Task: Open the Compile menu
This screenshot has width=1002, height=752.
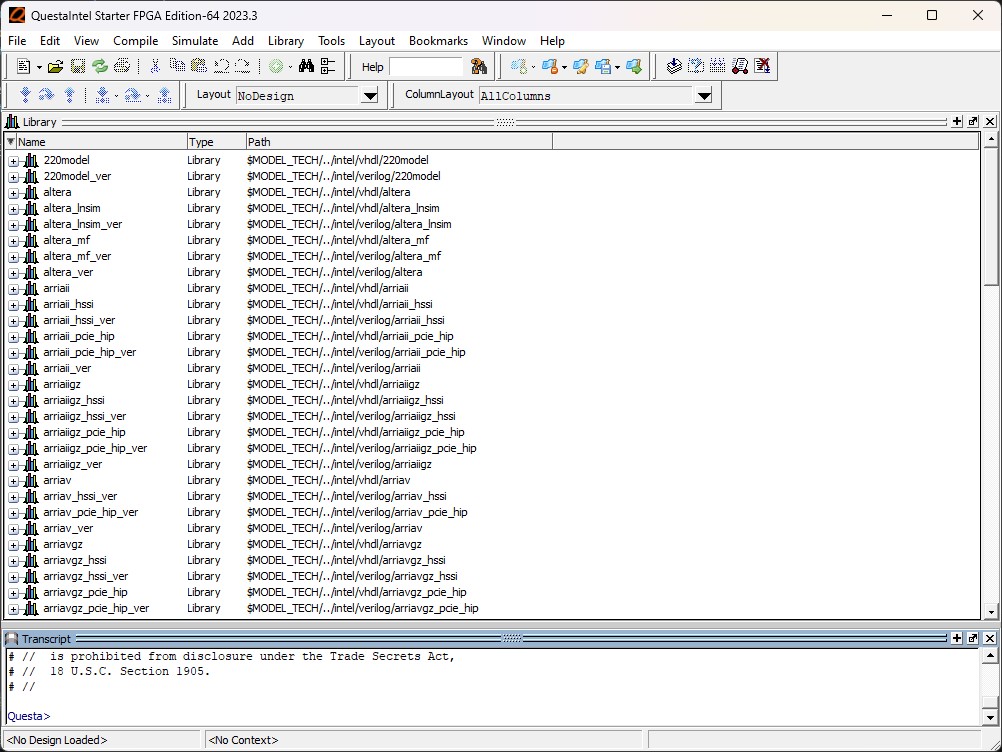Action: [135, 40]
